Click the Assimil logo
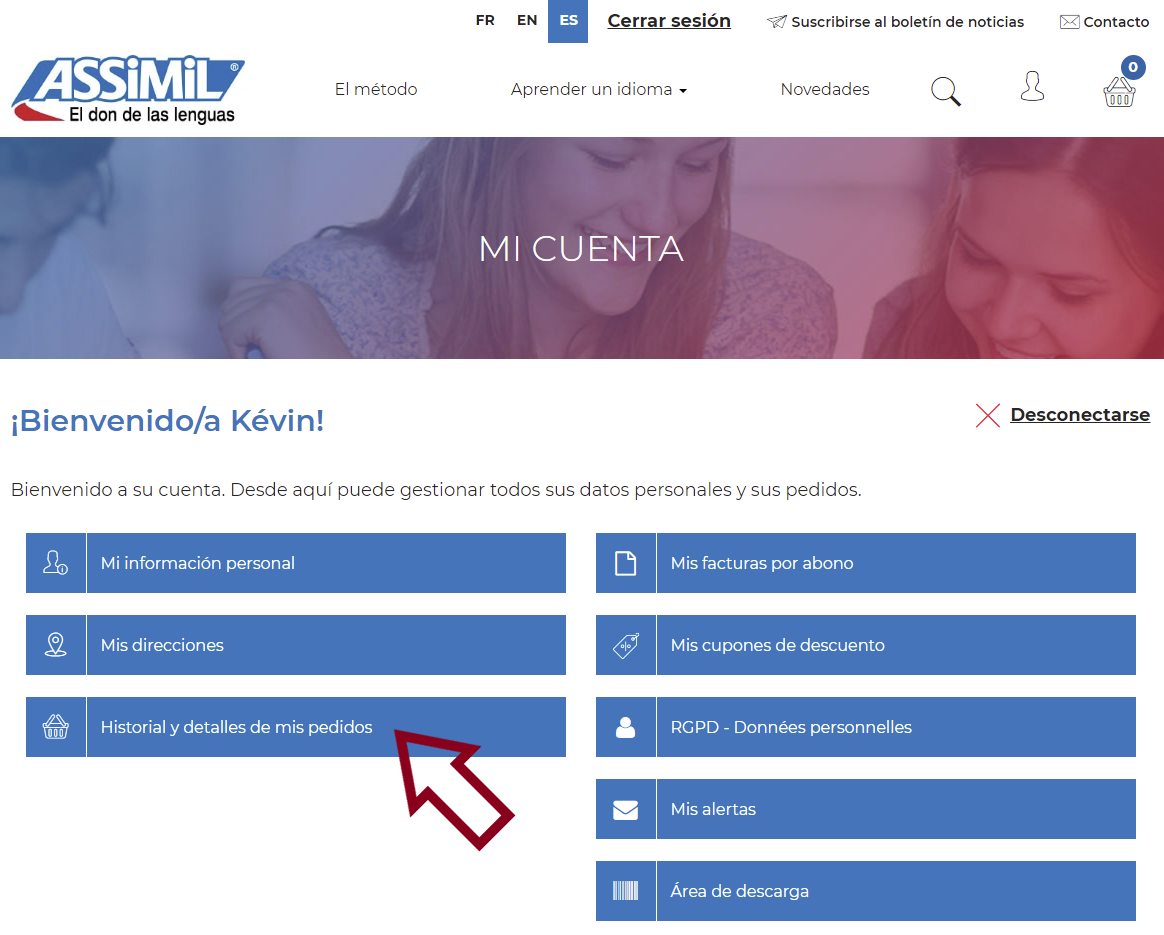This screenshot has height=935, width=1164. 127,91
